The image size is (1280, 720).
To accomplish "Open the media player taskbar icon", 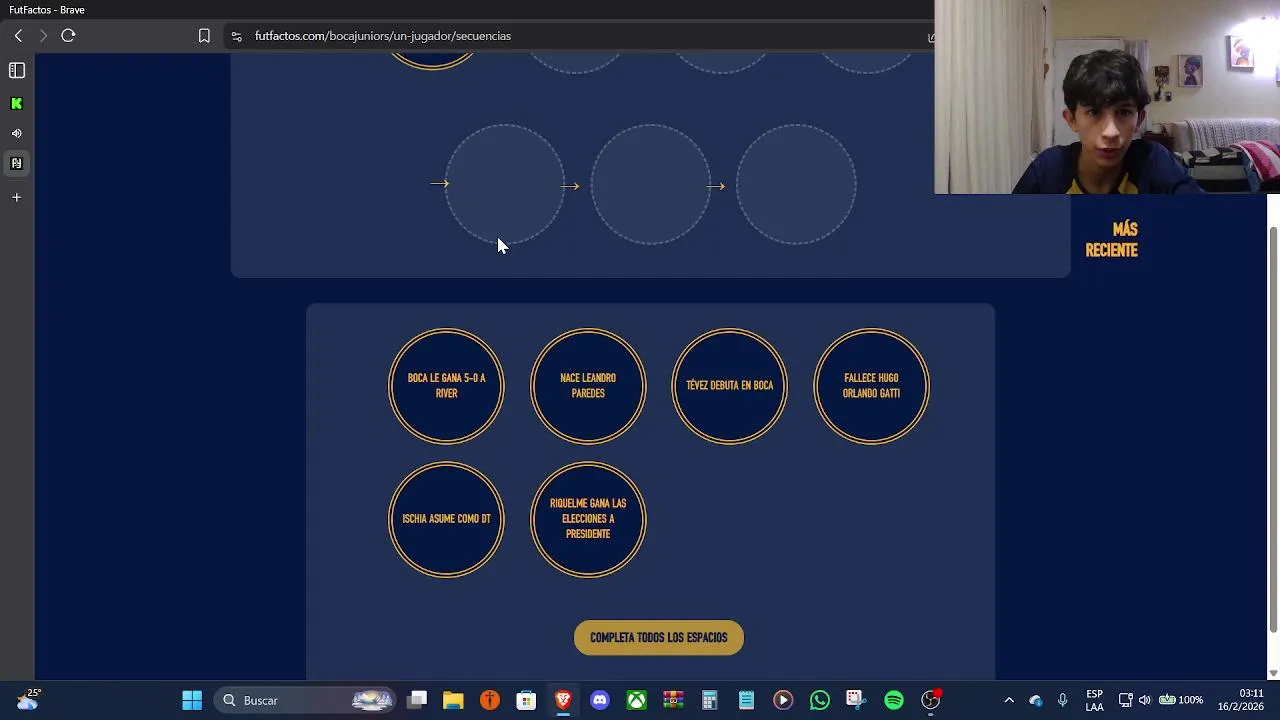I will coord(783,700).
